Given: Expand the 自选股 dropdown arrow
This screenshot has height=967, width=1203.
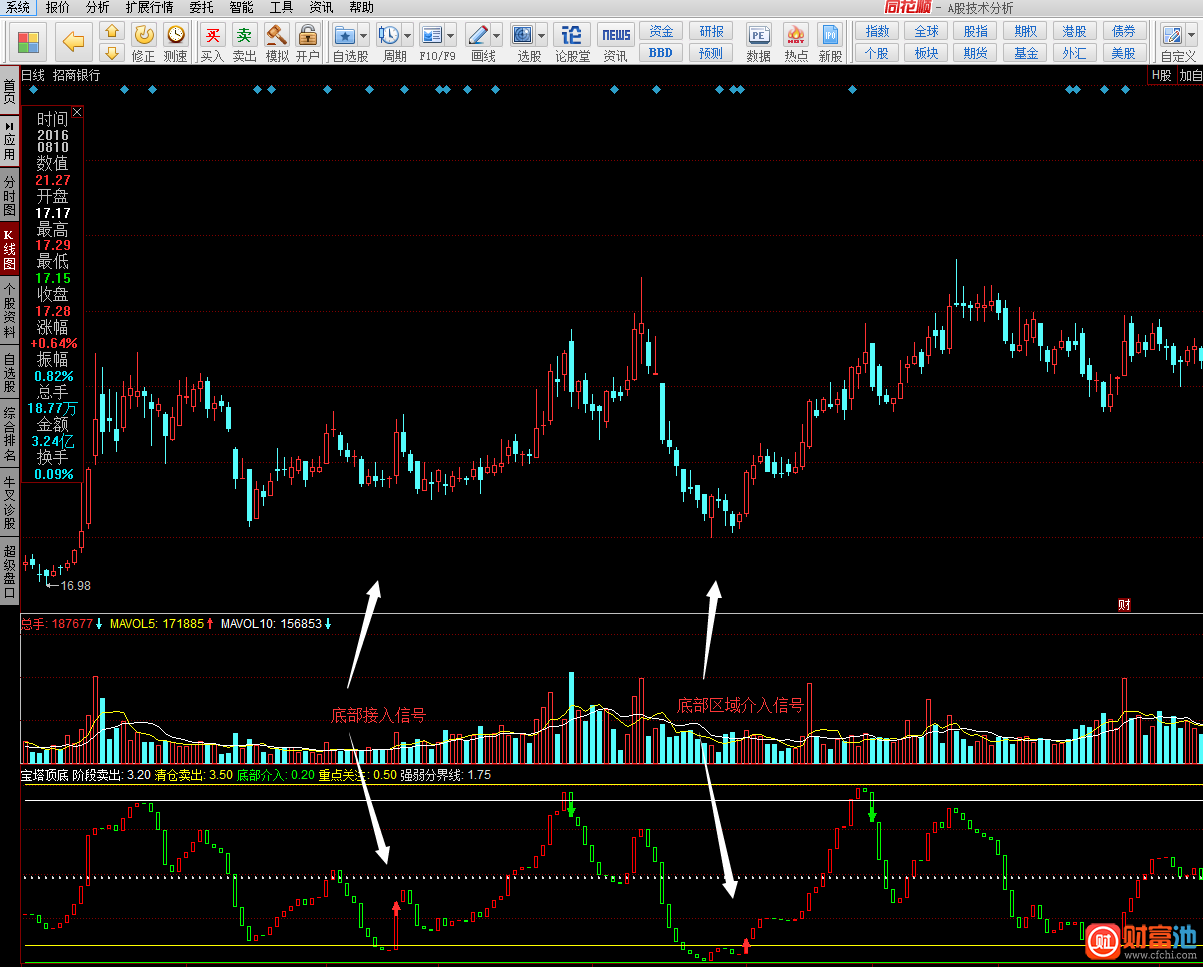Looking at the screenshot, I should [363, 36].
